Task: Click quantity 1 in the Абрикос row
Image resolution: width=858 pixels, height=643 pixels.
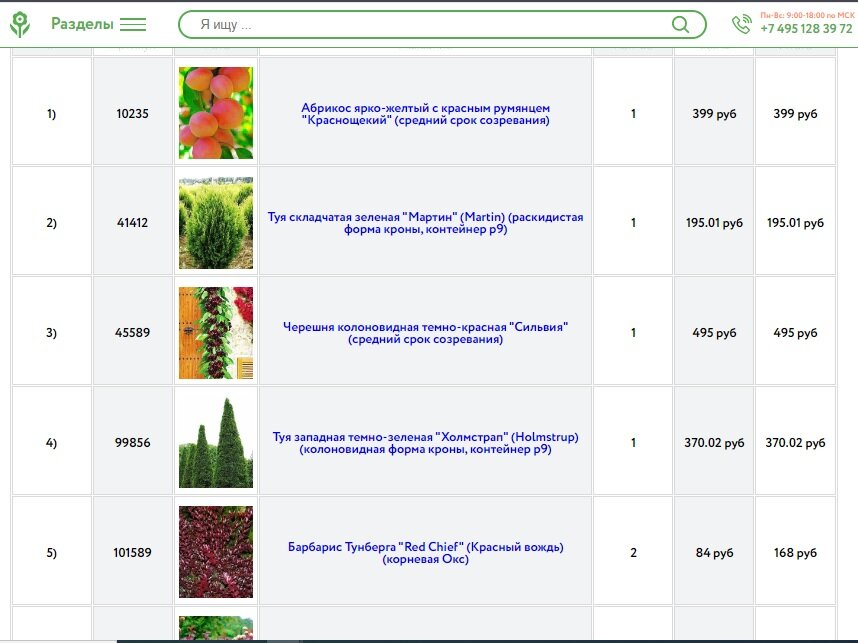Action: pyautogui.click(x=633, y=114)
